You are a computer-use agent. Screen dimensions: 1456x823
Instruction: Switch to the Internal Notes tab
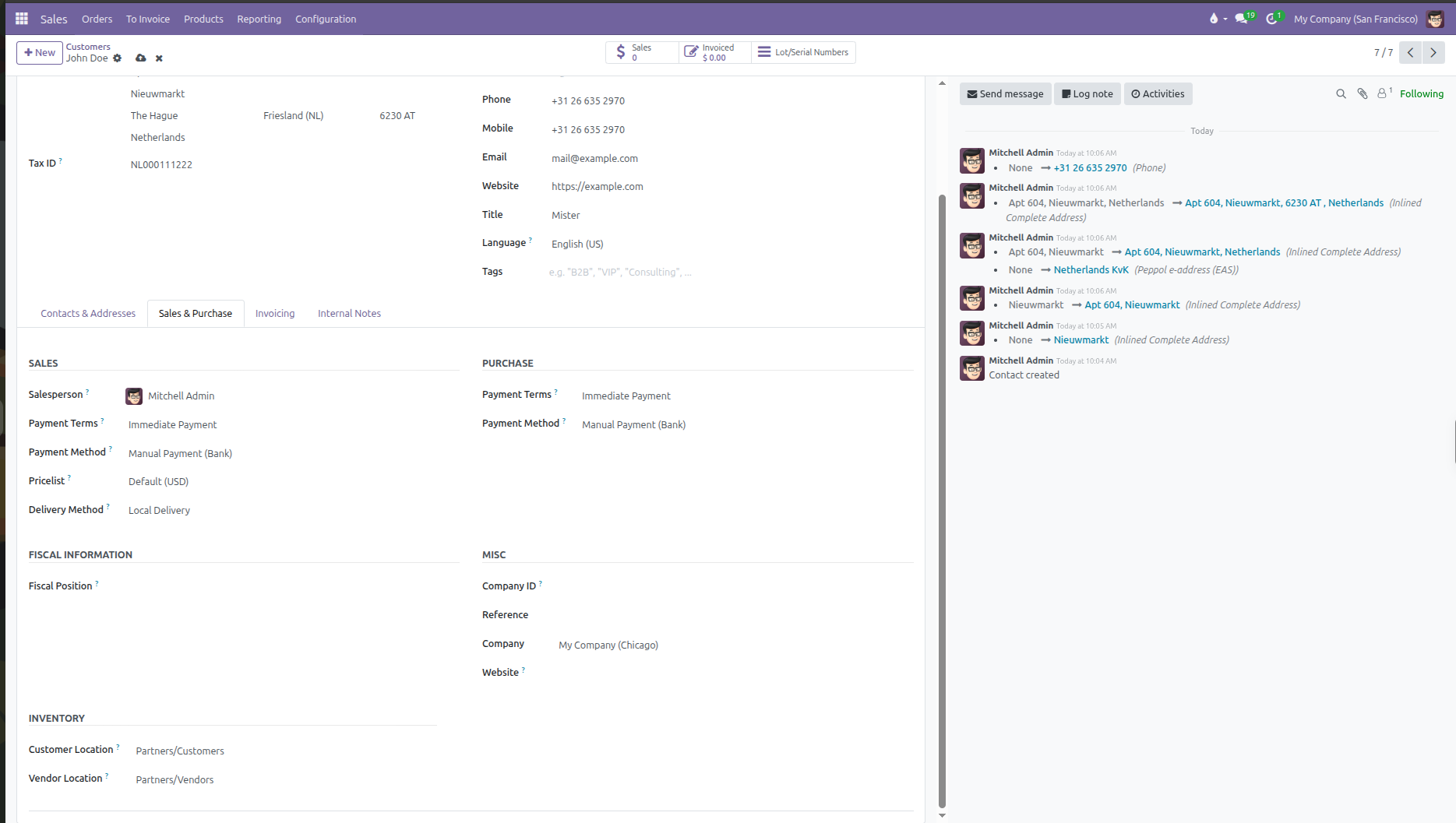coord(349,313)
